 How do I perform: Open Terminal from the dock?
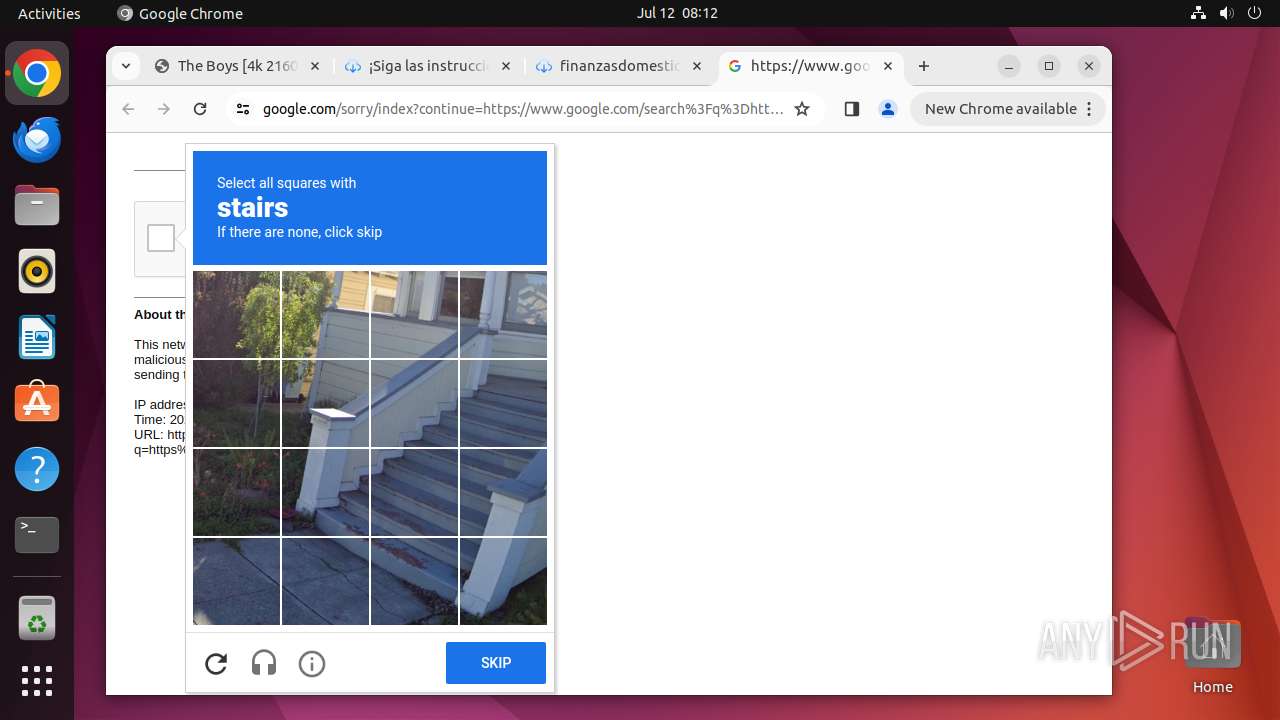tap(37, 535)
